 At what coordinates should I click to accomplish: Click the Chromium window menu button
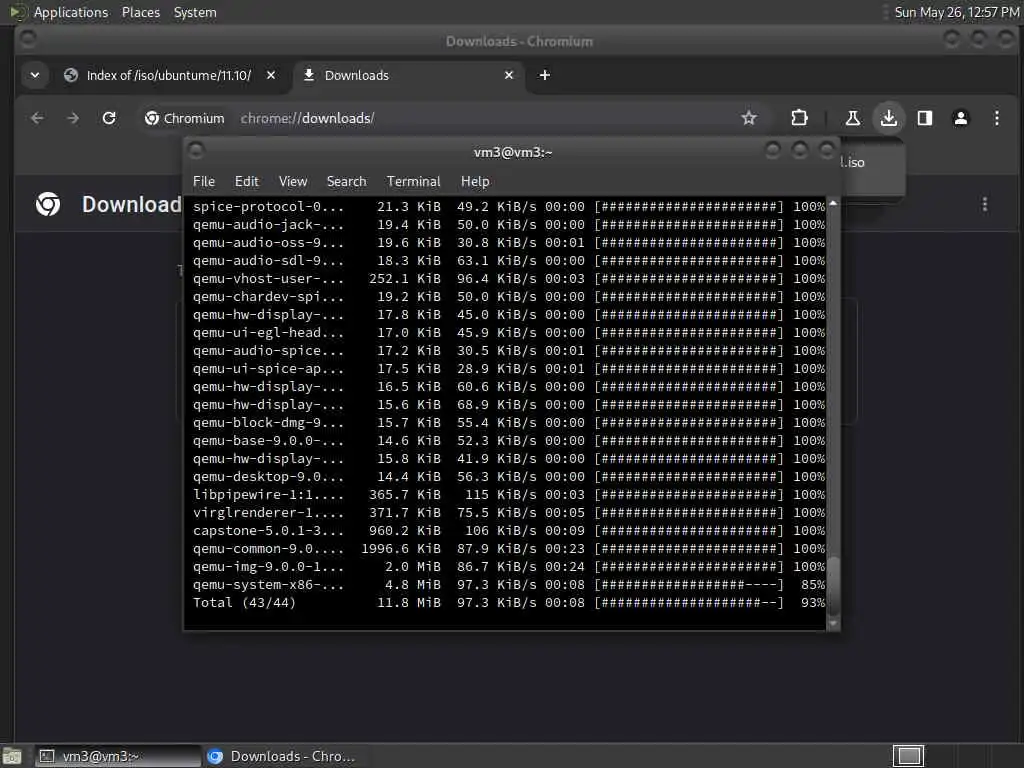click(x=28, y=39)
